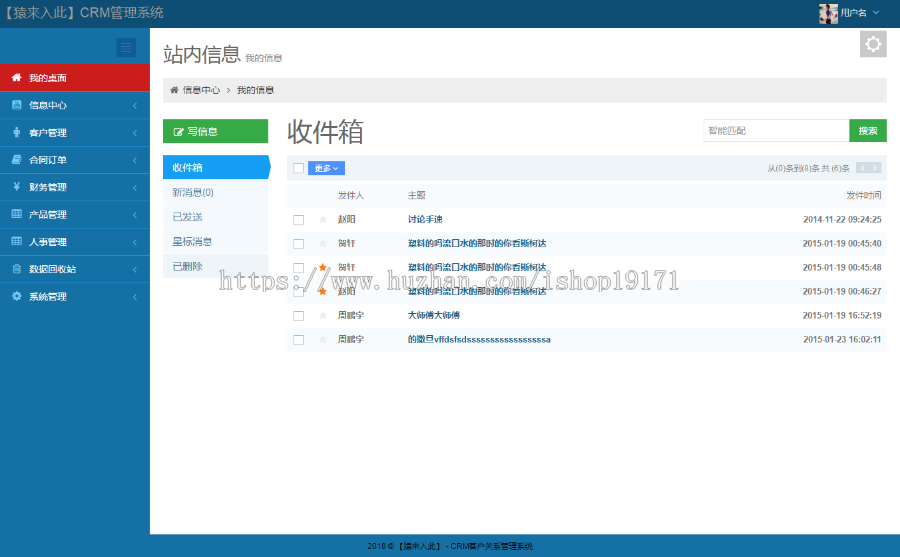Open the 讨论手速 message link
This screenshot has height=557, width=900.
pyautogui.click(x=425, y=219)
